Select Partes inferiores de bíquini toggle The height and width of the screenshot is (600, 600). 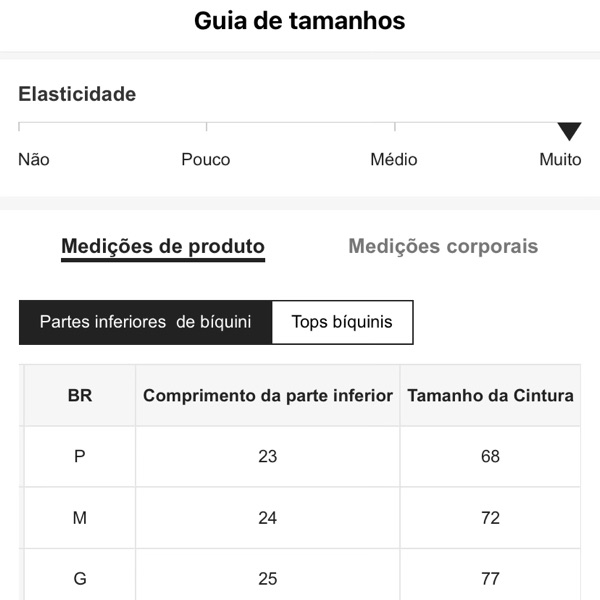click(145, 322)
